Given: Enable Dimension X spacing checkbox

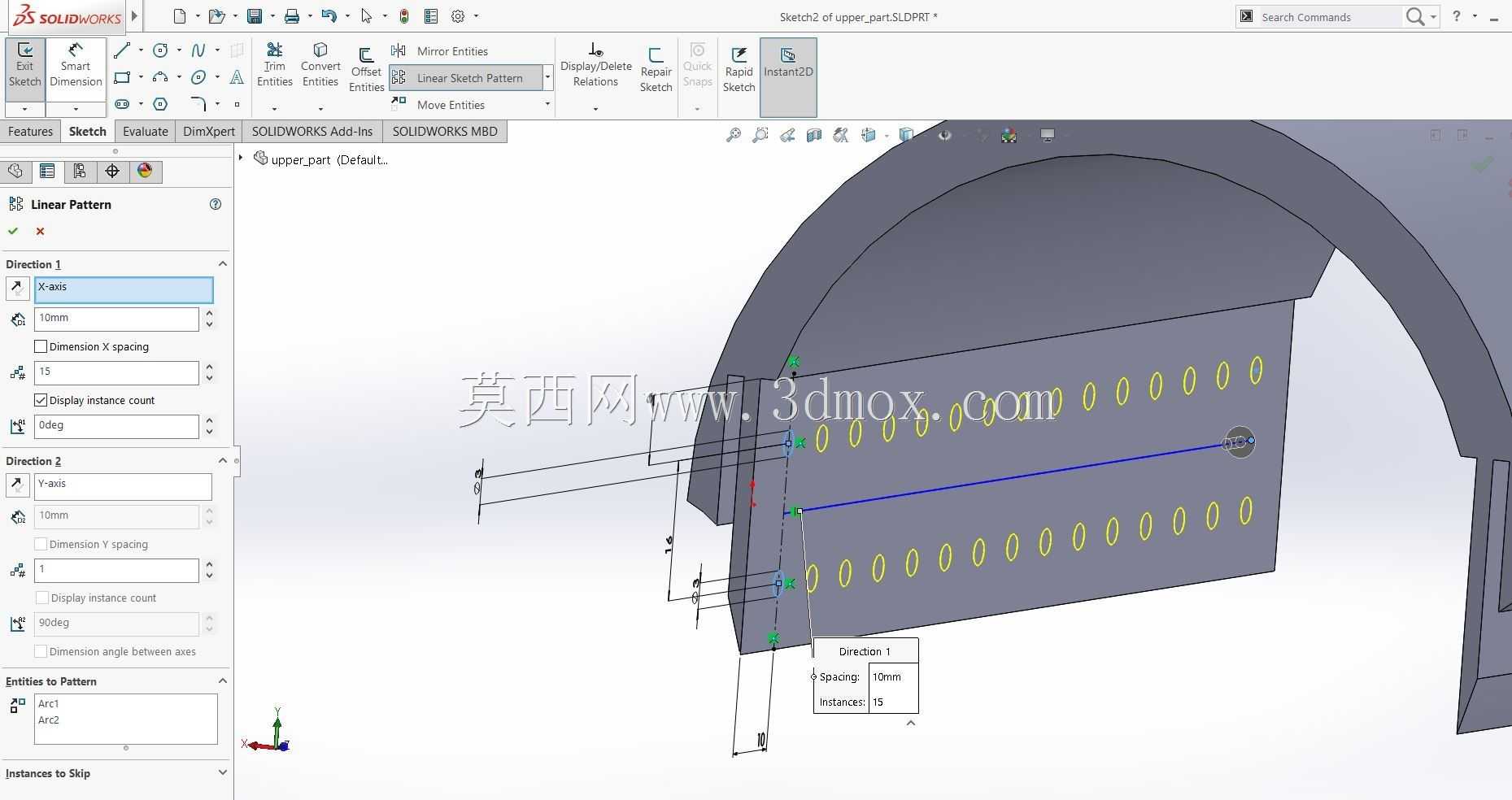Looking at the screenshot, I should [41, 346].
